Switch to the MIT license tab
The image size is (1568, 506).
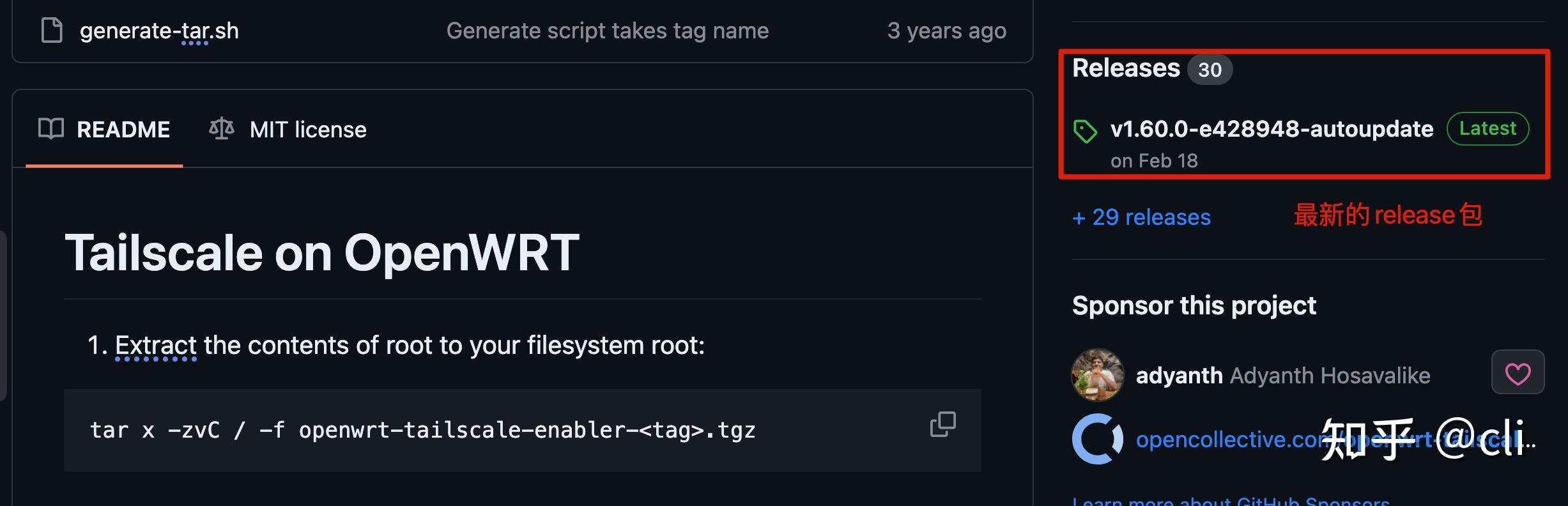pyautogui.click(x=307, y=130)
